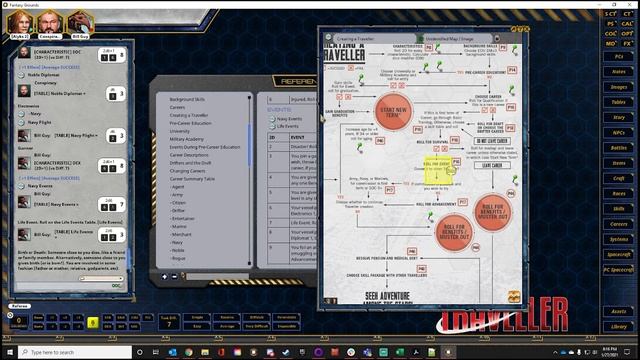This screenshot has width=640, height=360.
Task: Open the Story sidebar button
Action: coord(619,118)
